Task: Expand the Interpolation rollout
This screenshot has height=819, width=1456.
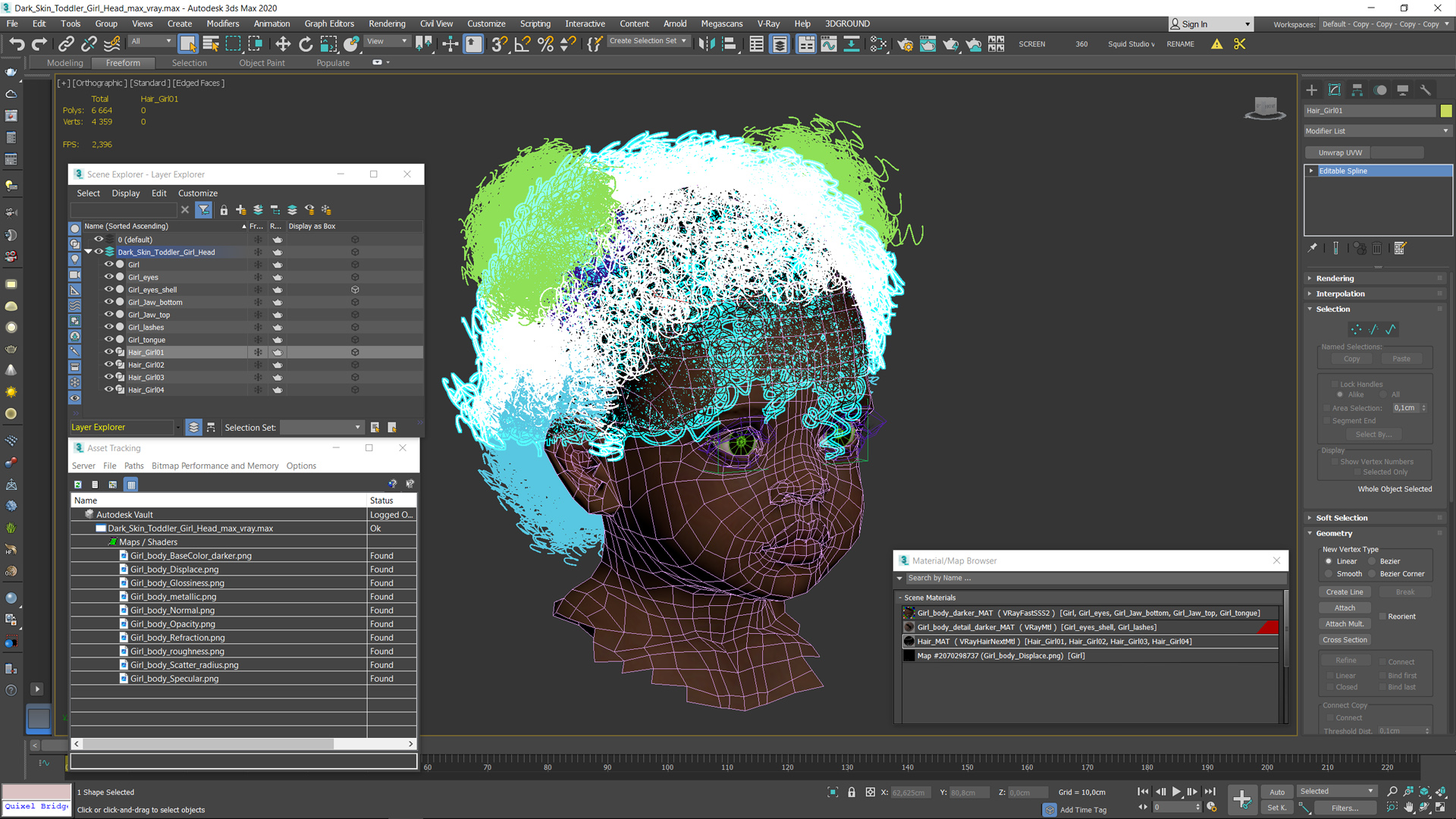Action: pyautogui.click(x=1340, y=294)
